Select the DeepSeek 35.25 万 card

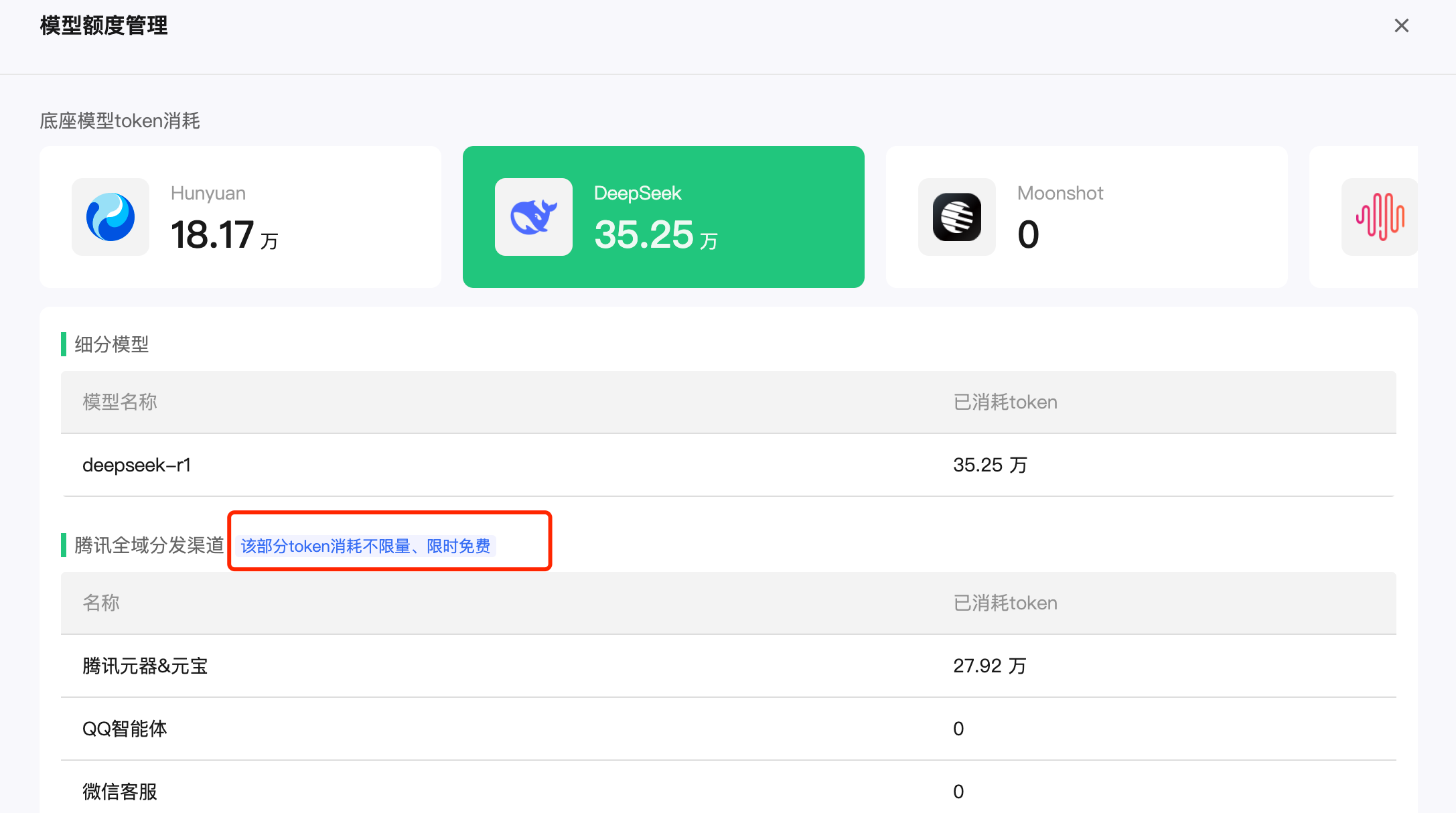pyautogui.click(x=664, y=217)
